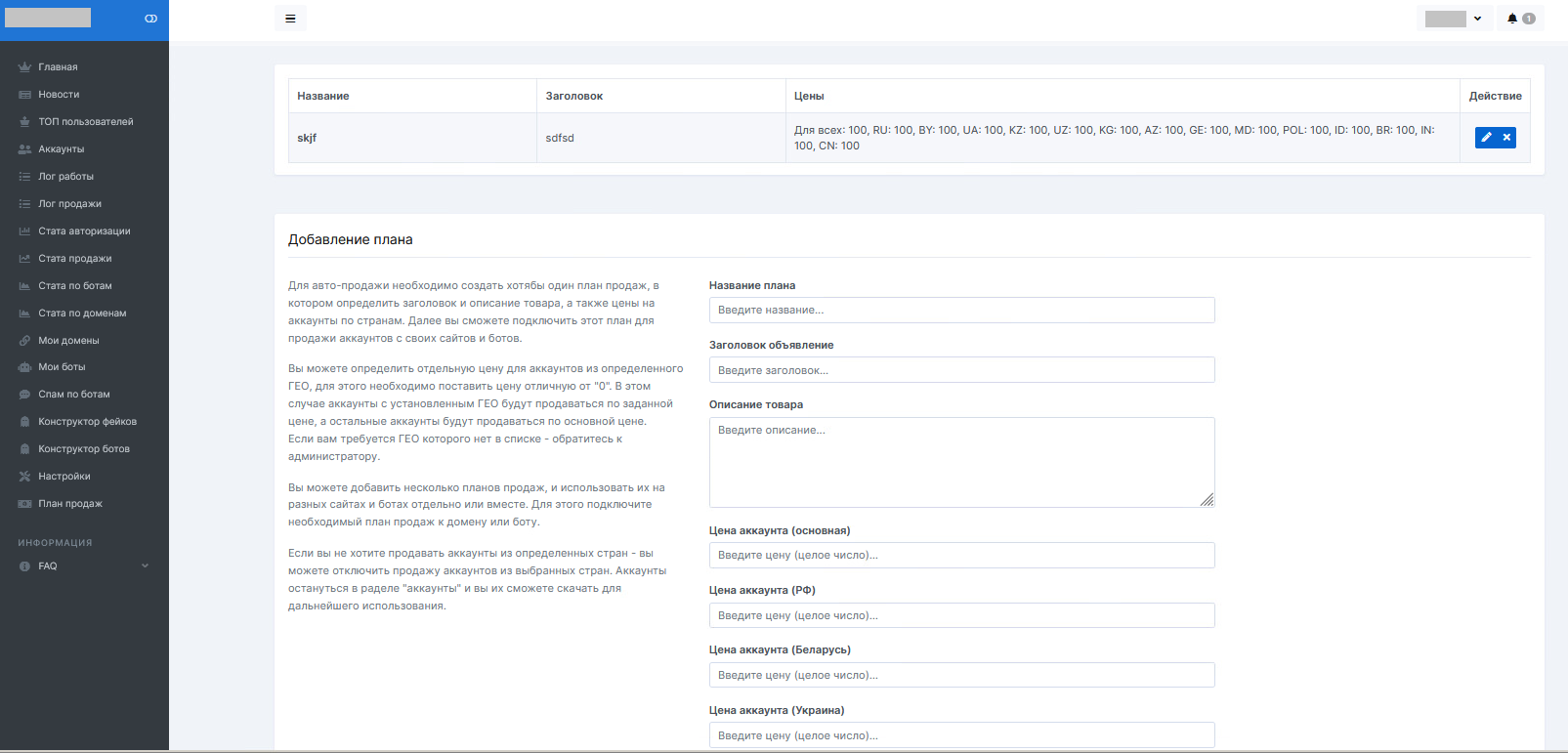
Task: Focus the Заголовок объявление field
Action: 961,370
